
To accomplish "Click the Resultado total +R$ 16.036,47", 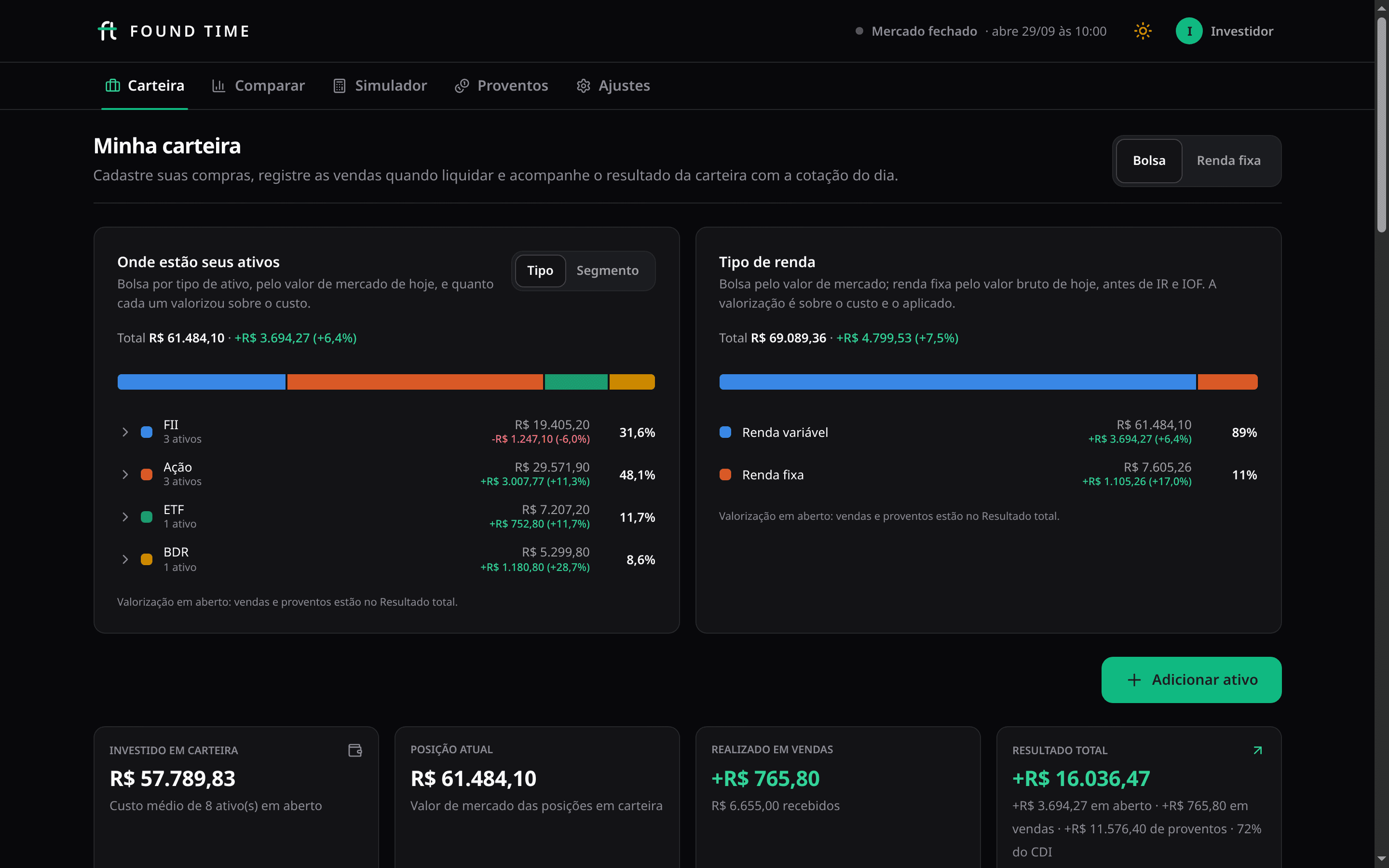I will (1081, 778).
